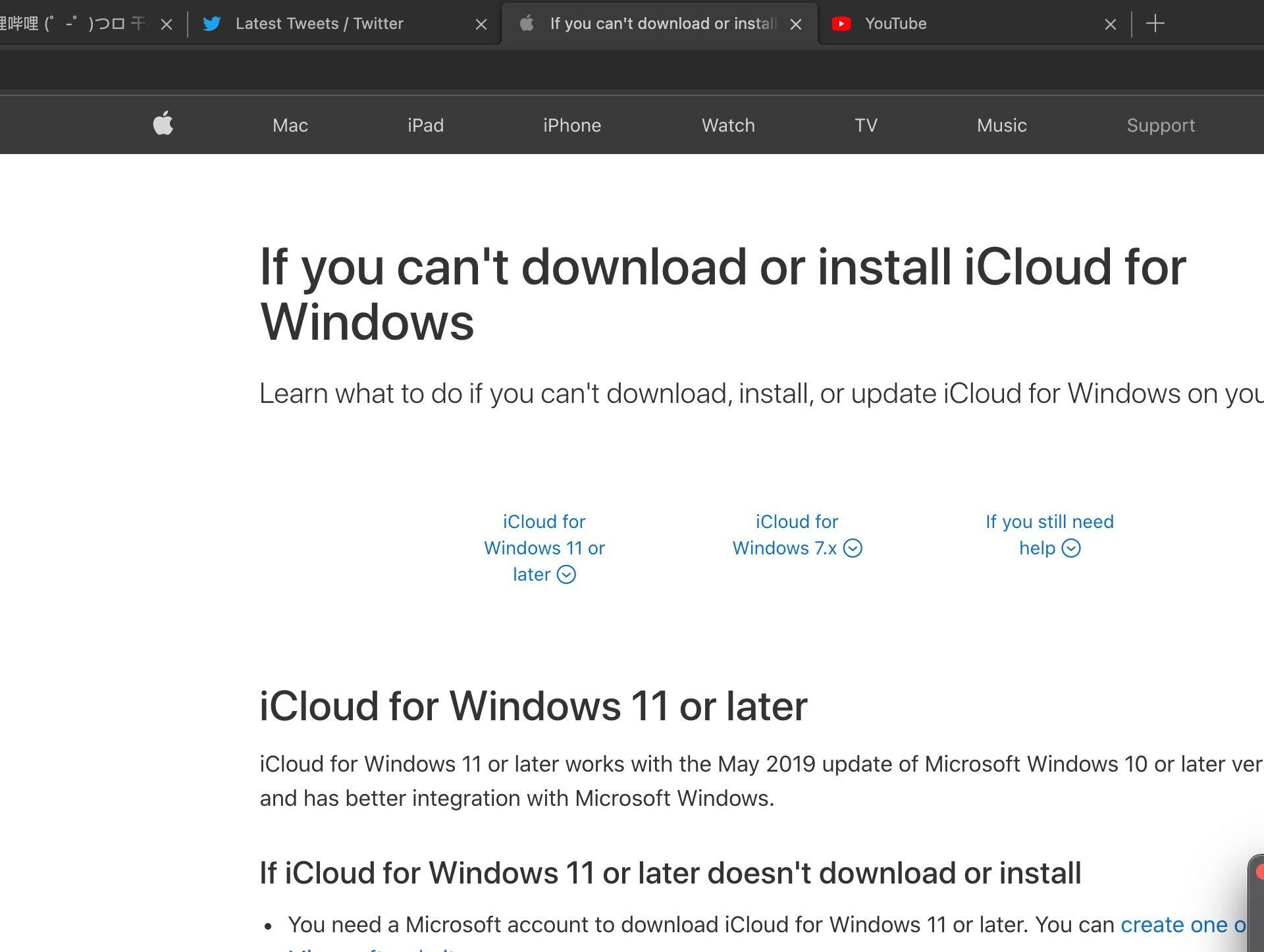Click the Apple favicon on the active tab

click(527, 24)
